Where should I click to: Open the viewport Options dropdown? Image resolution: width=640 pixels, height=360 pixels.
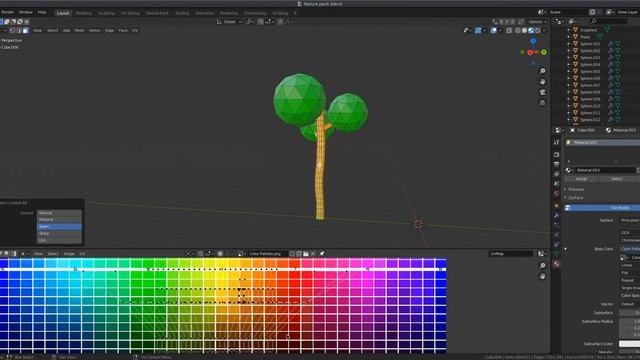537,22
